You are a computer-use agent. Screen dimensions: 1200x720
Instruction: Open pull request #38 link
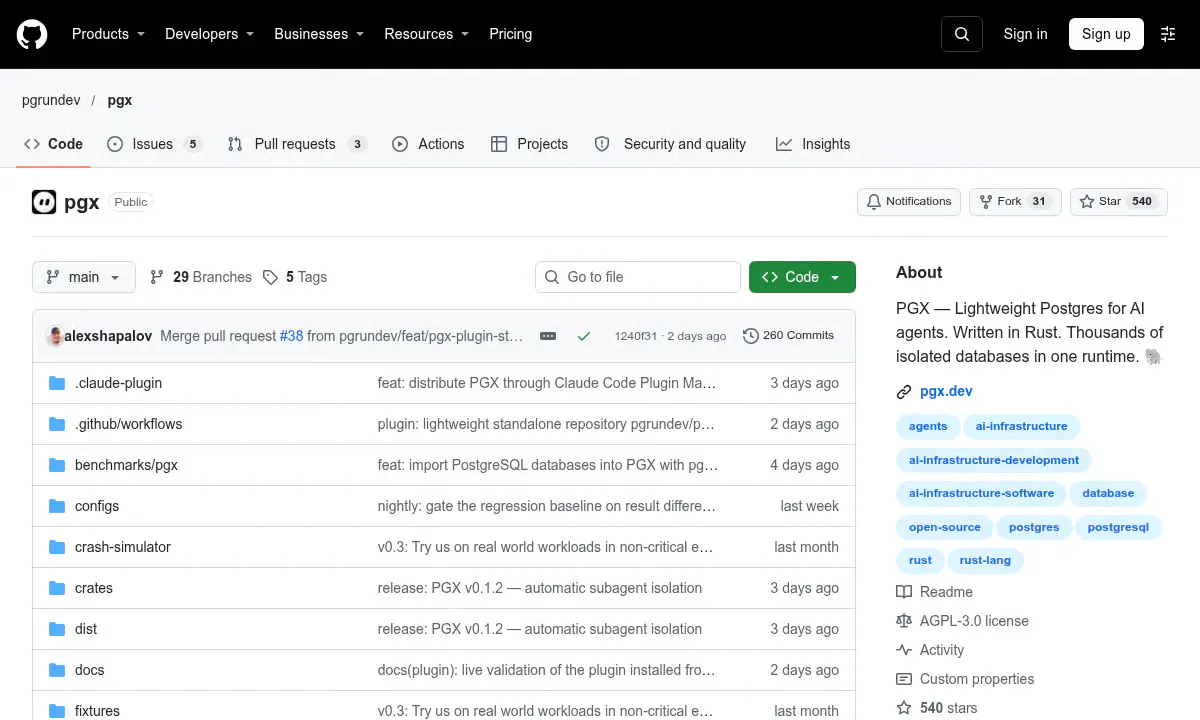pyautogui.click(x=291, y=336)
